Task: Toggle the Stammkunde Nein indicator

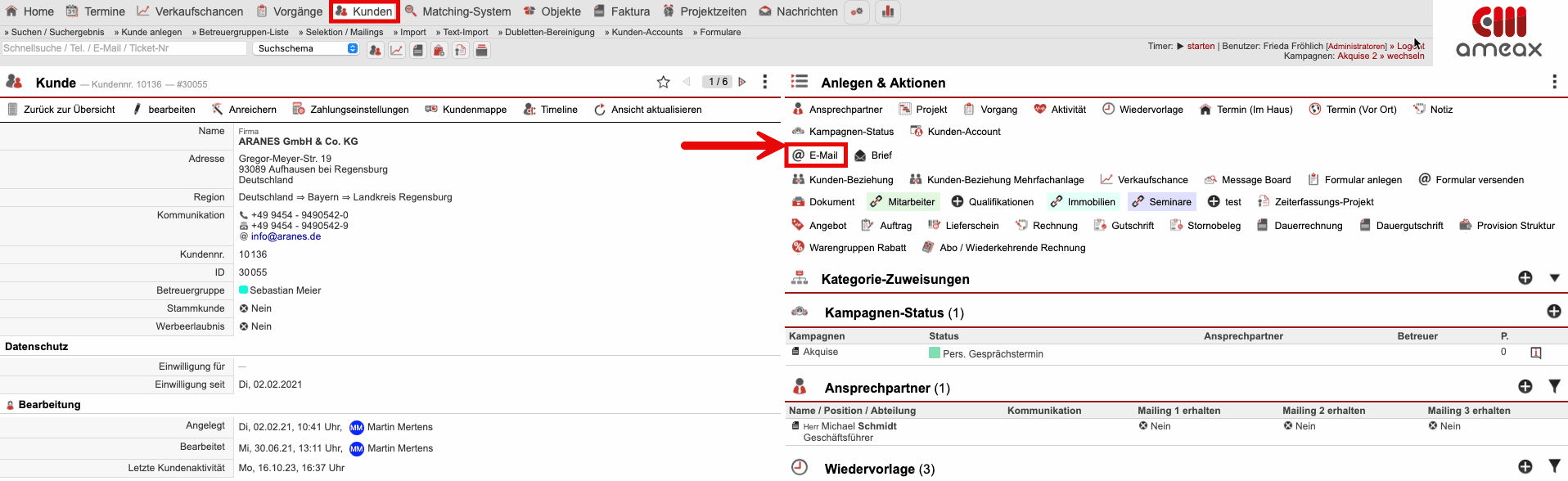Action: (244, 308)
